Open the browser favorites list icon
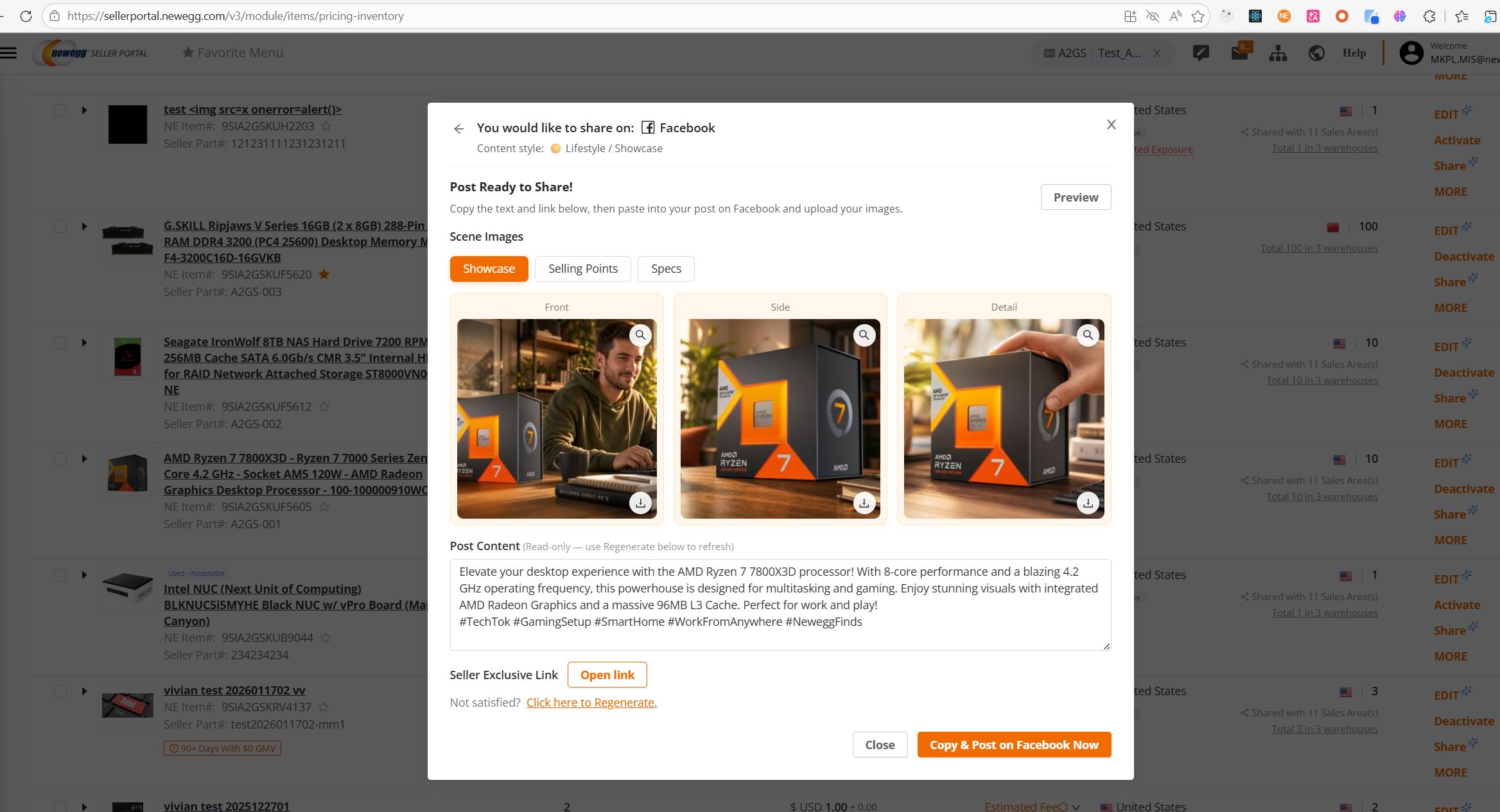 1462,16
